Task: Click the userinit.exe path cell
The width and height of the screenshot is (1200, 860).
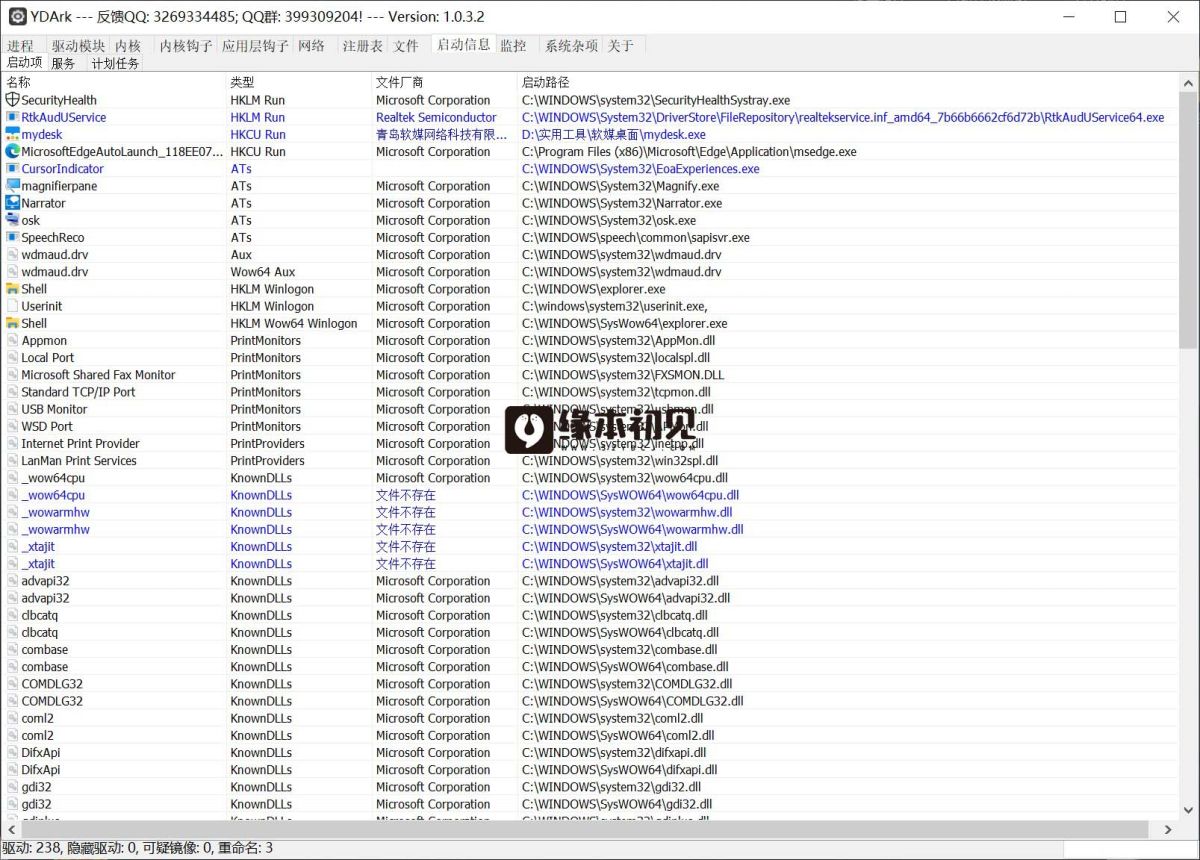Action: (x=615, y=306)
